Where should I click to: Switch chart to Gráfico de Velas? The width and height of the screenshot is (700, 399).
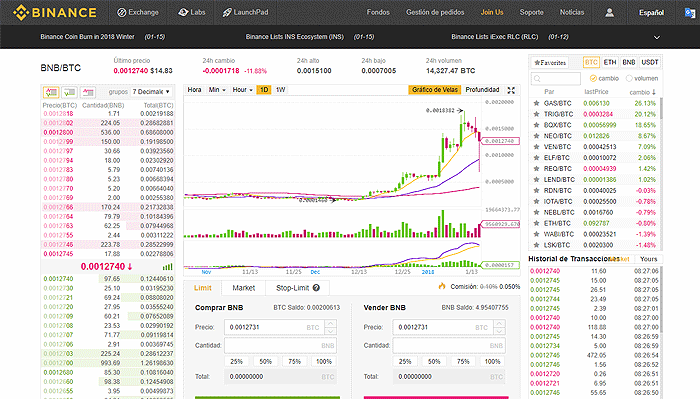click(435, 90)
